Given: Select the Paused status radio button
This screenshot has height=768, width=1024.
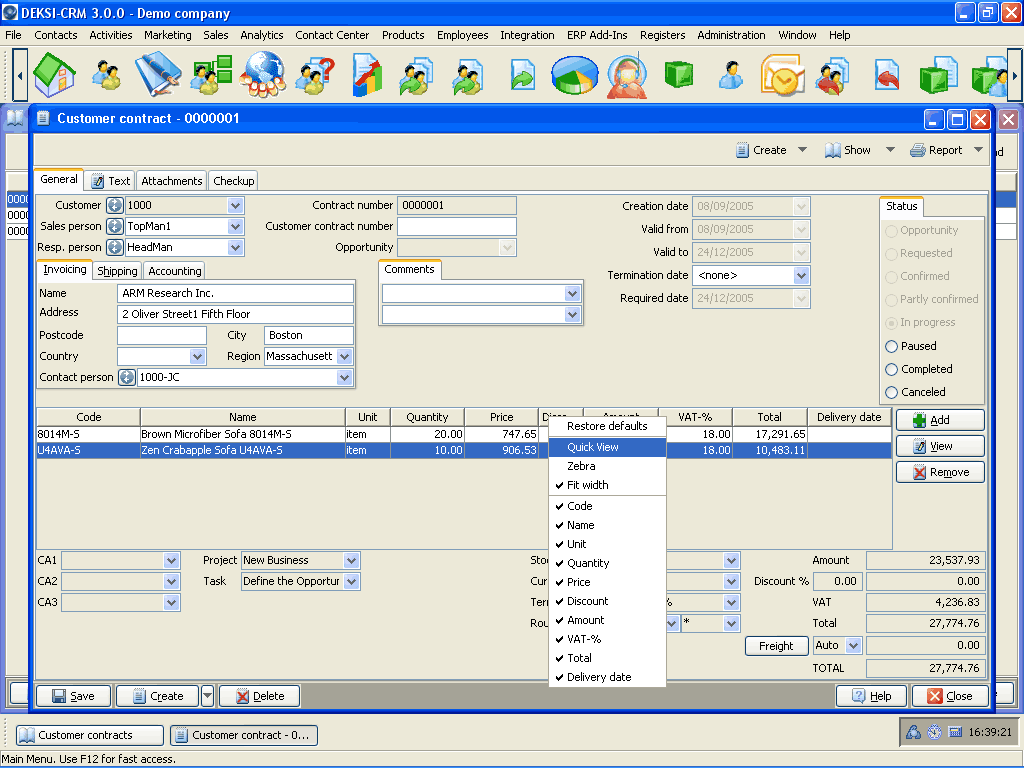Looking at the screenshot, I should pyautogui.click(x=892, y=346).
